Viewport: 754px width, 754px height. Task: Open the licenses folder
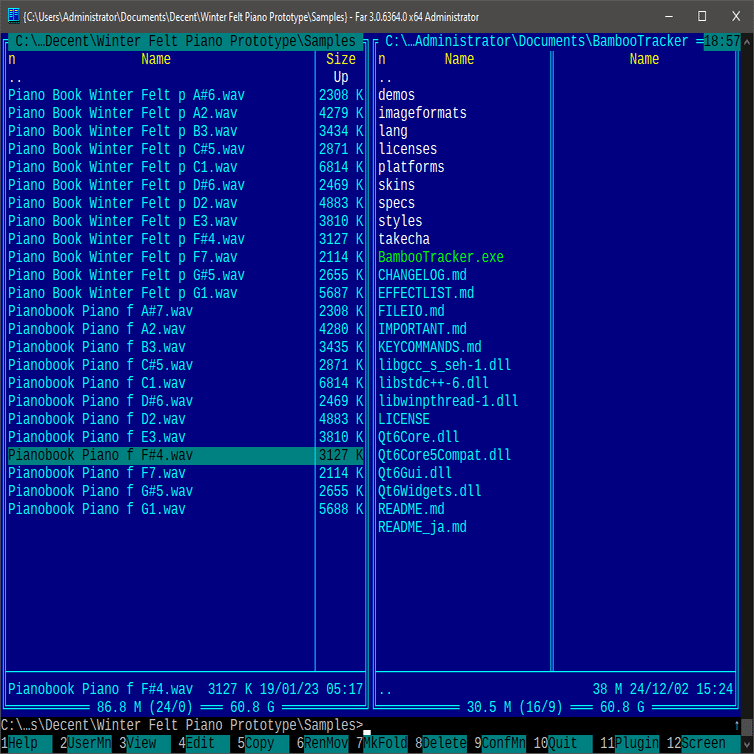(407, 149)
